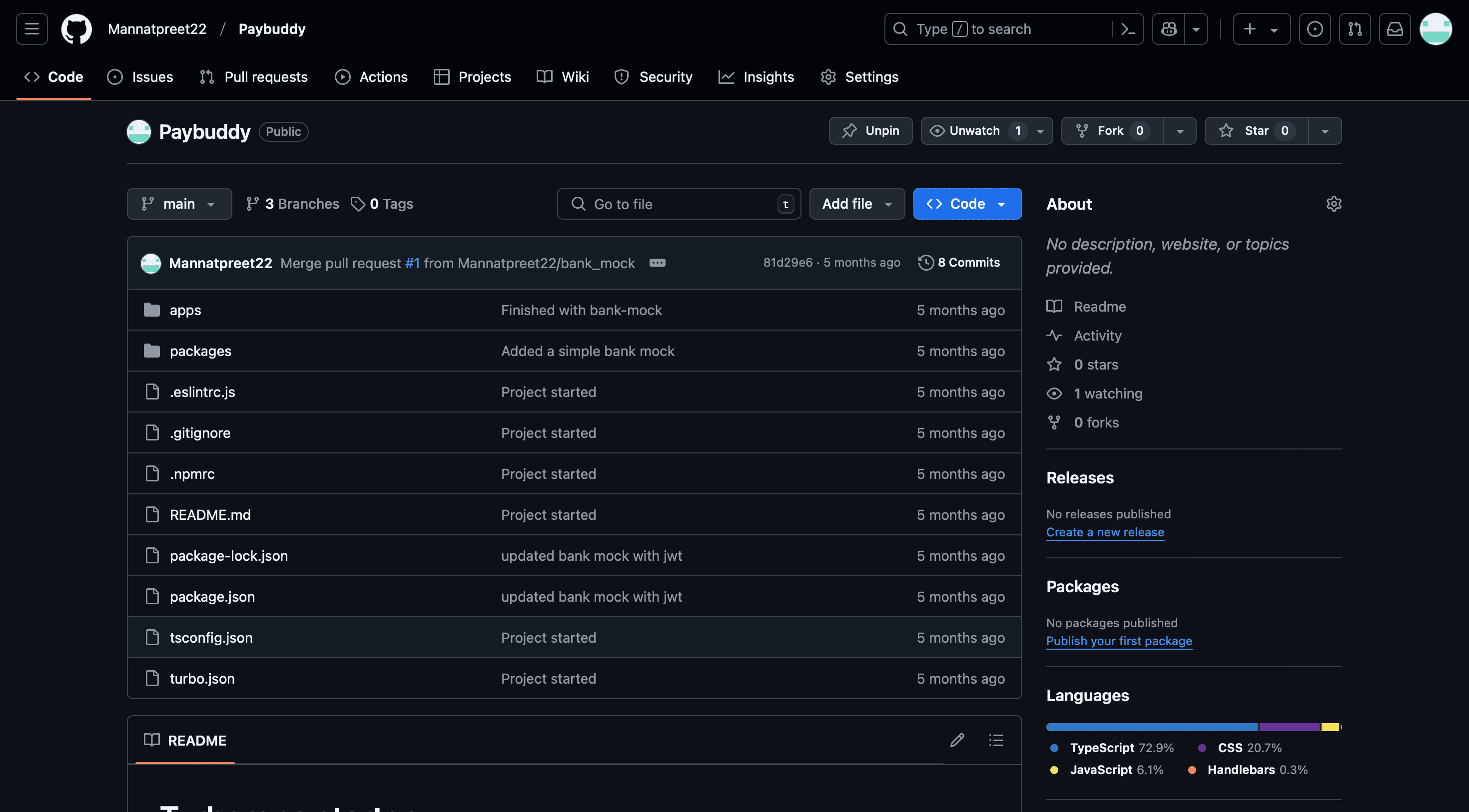Open the notifications inbox

click(x=1394, y=29)
